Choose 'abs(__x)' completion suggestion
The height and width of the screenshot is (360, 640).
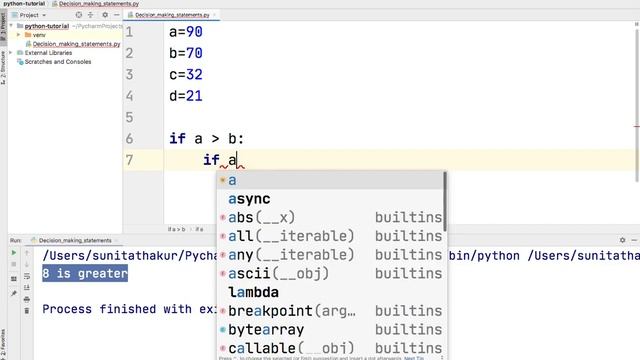pos(331,217)
